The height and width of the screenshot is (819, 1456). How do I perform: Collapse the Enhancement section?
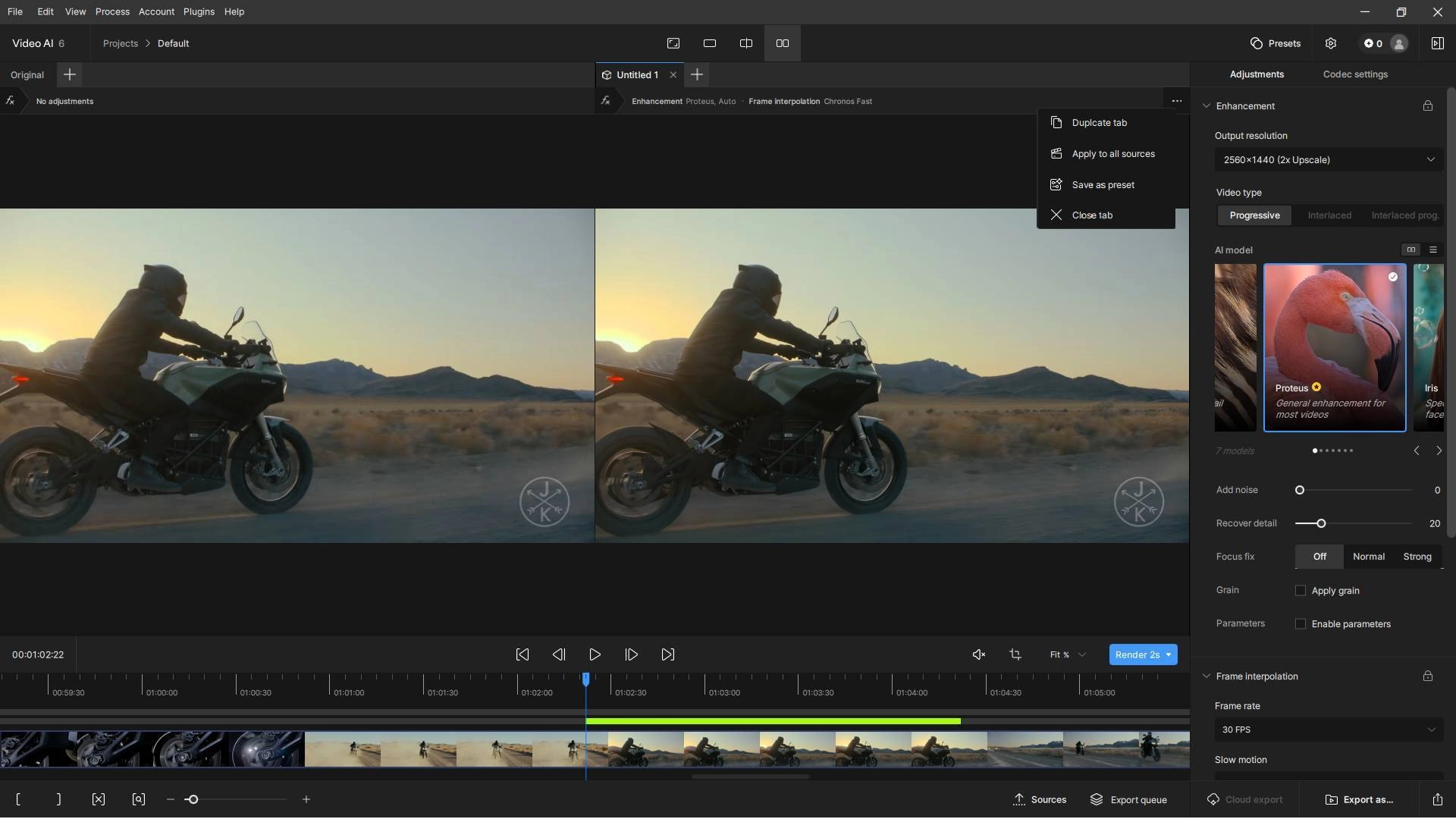pos(1207,106)
